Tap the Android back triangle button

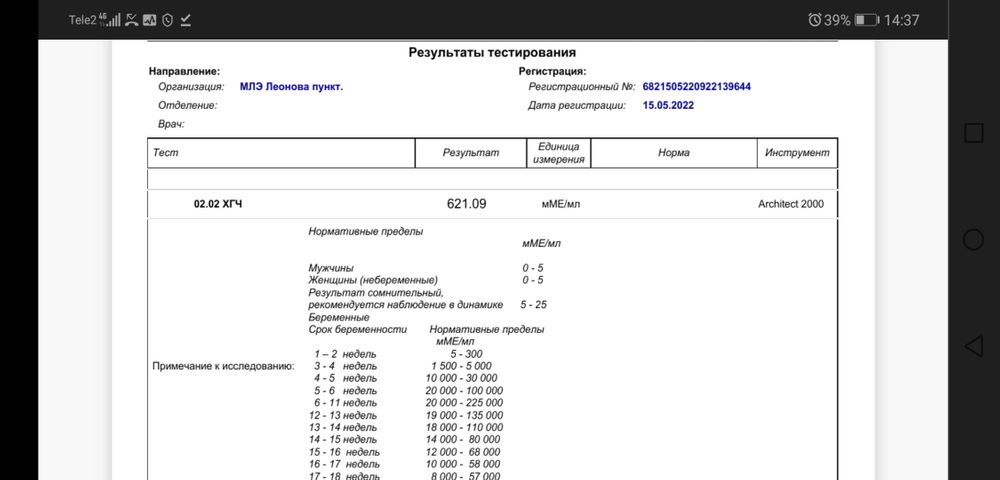[973, 346]
